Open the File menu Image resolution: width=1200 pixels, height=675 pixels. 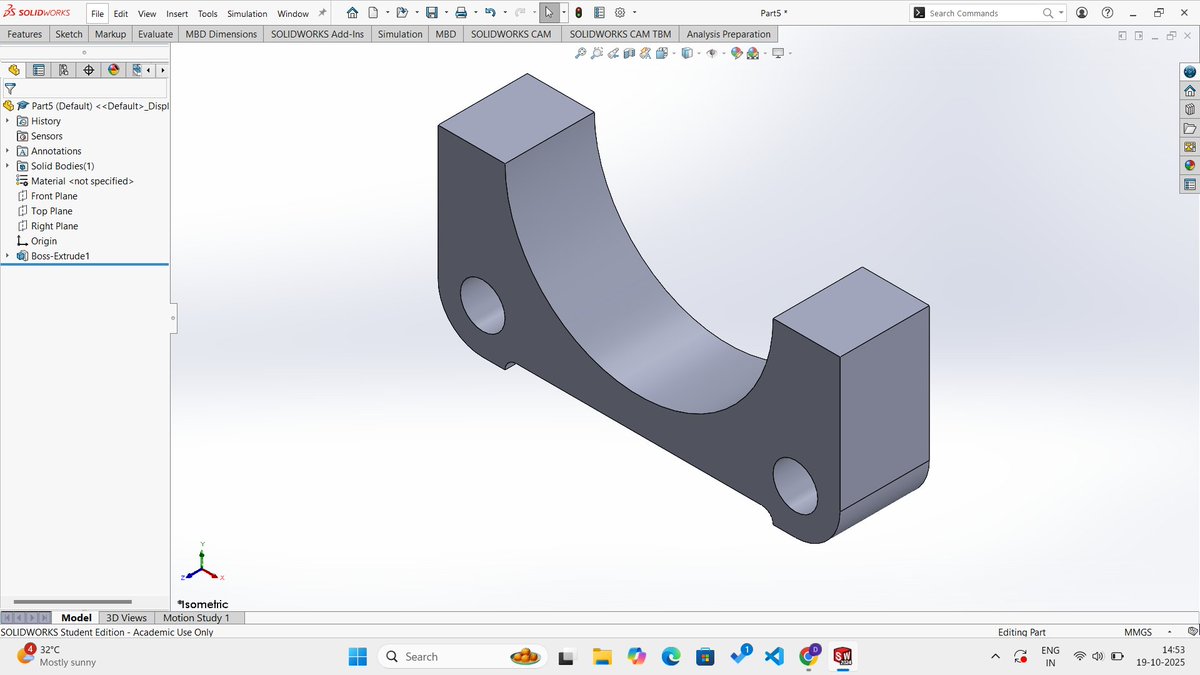[x=98, y=14]
